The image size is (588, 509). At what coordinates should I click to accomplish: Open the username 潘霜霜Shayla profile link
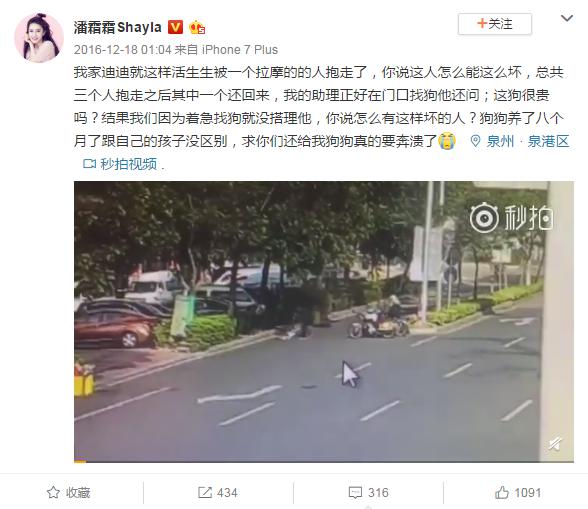tap(117, 27)
